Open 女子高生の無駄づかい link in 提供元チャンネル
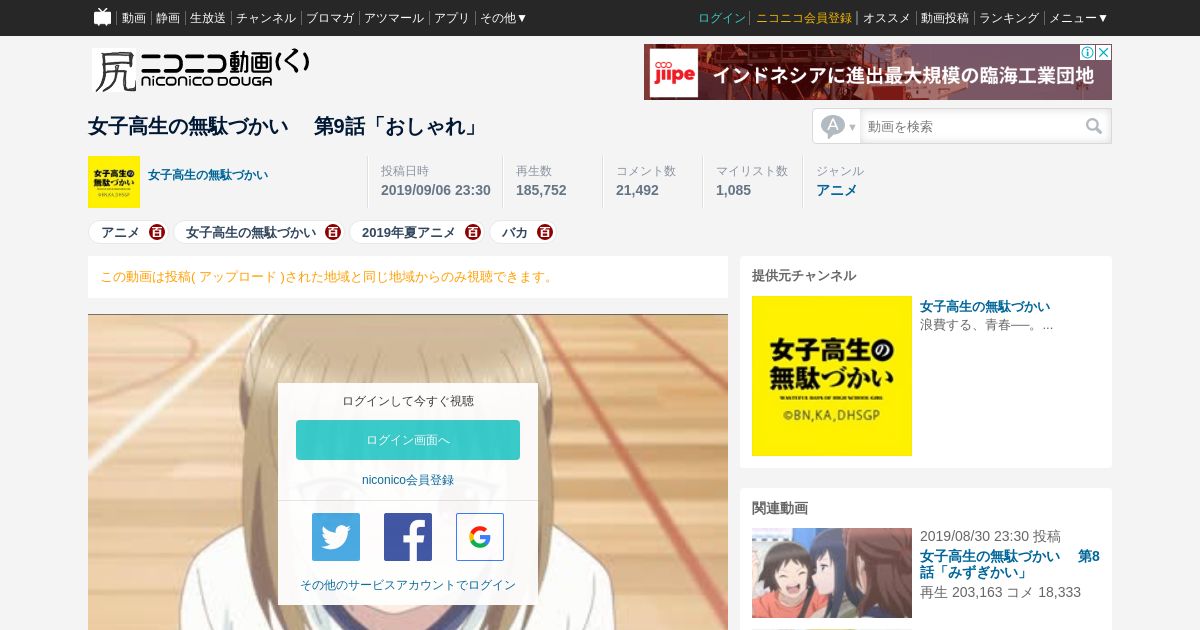Image resolution: width=1200 pixels, height=630 pixels. pos(985,306)
